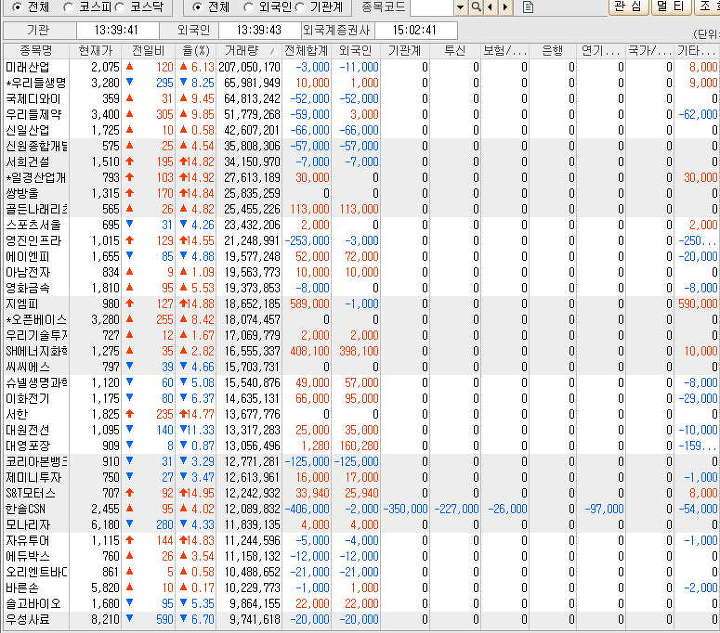Select the 코스닥 radio button

119,7
